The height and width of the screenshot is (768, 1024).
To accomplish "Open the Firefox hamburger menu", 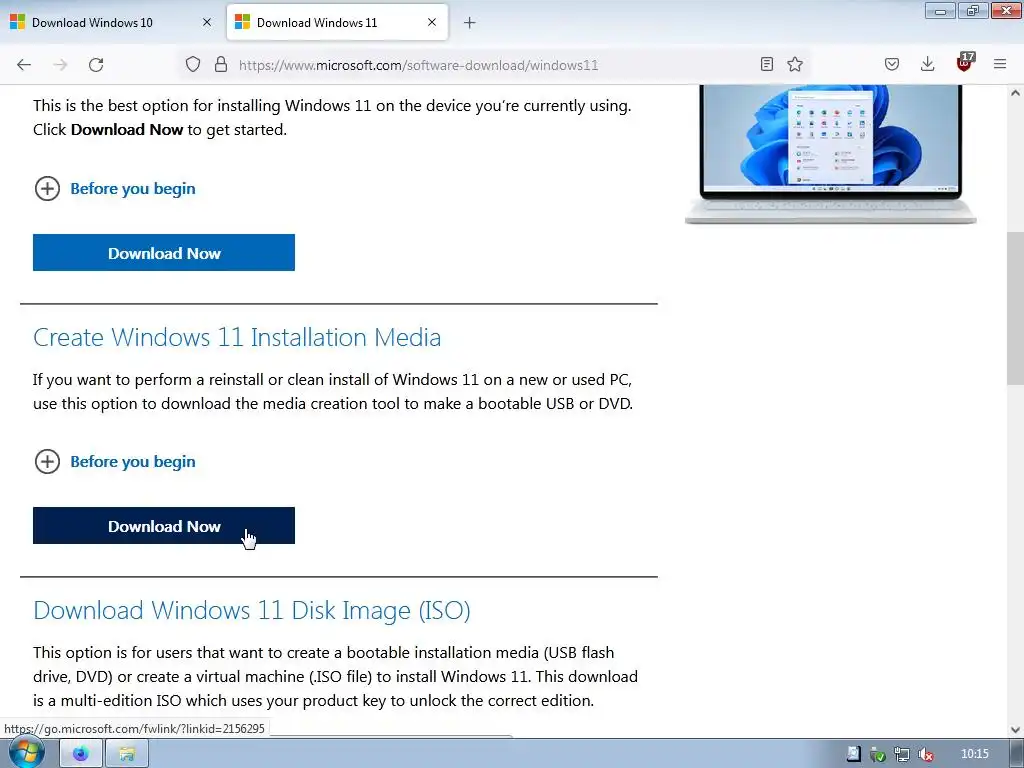I will click(1000, 64).
